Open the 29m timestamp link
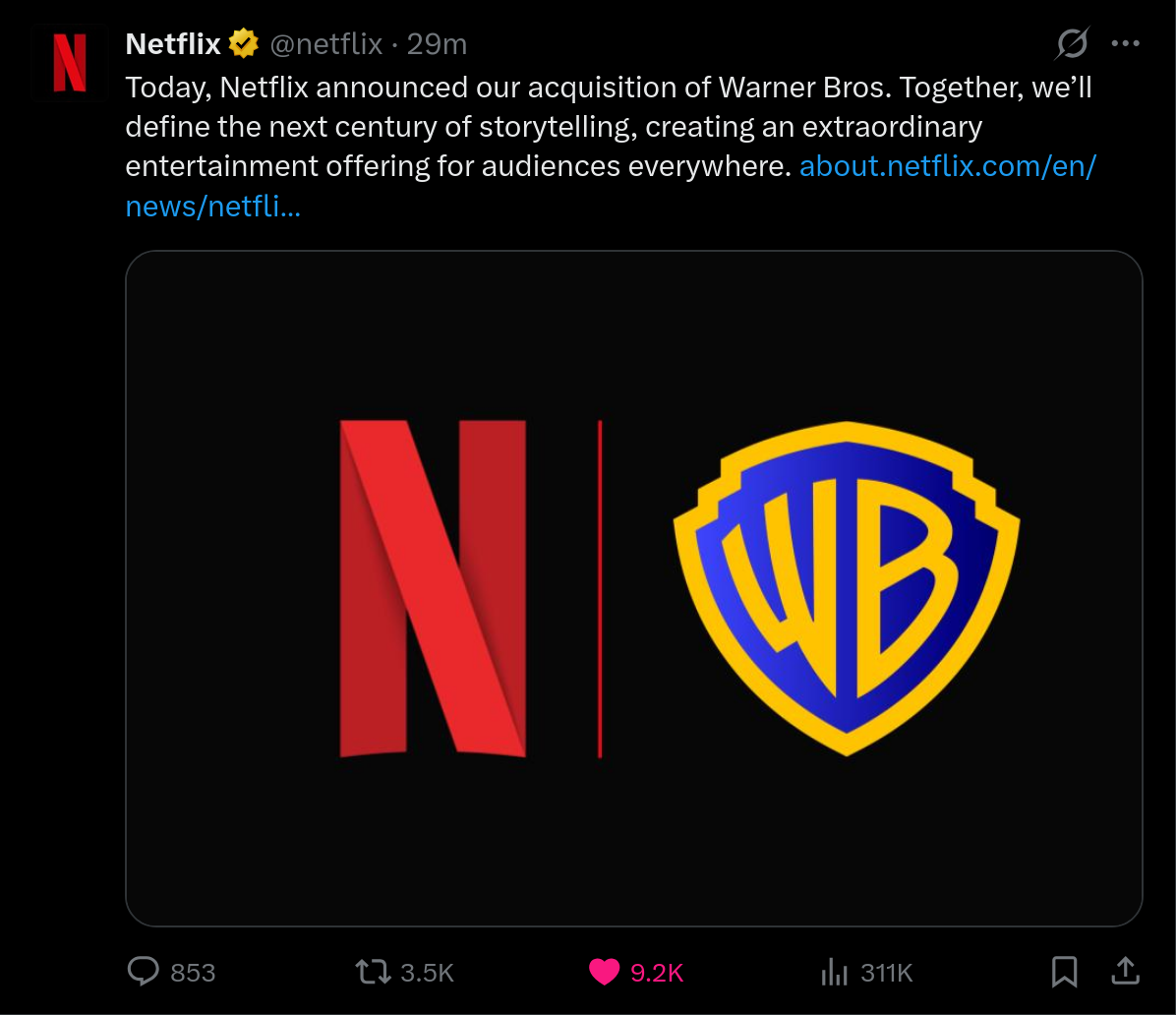This screenshot has height=1015, width=1176. (x=437, y=44)
